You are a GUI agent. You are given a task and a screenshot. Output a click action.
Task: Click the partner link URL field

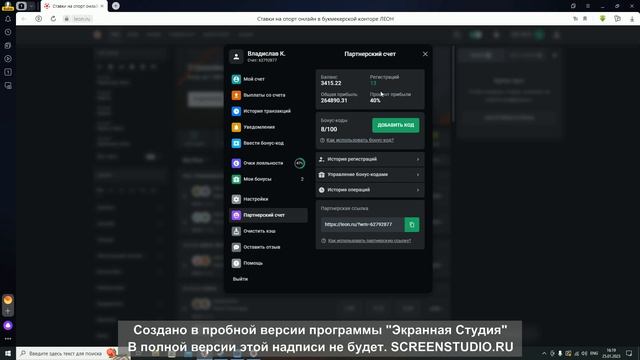(362, 224)
